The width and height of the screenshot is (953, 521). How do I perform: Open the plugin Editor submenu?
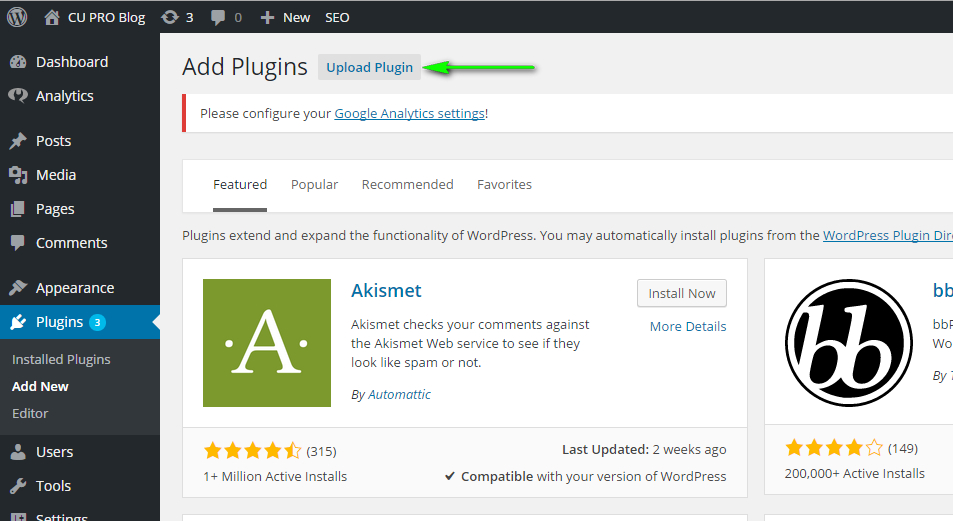(x=30, y=413)
